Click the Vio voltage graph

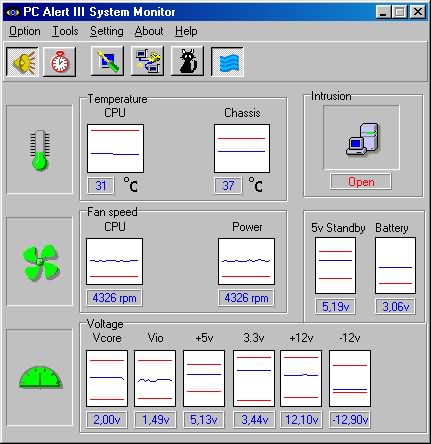(155, 378)
